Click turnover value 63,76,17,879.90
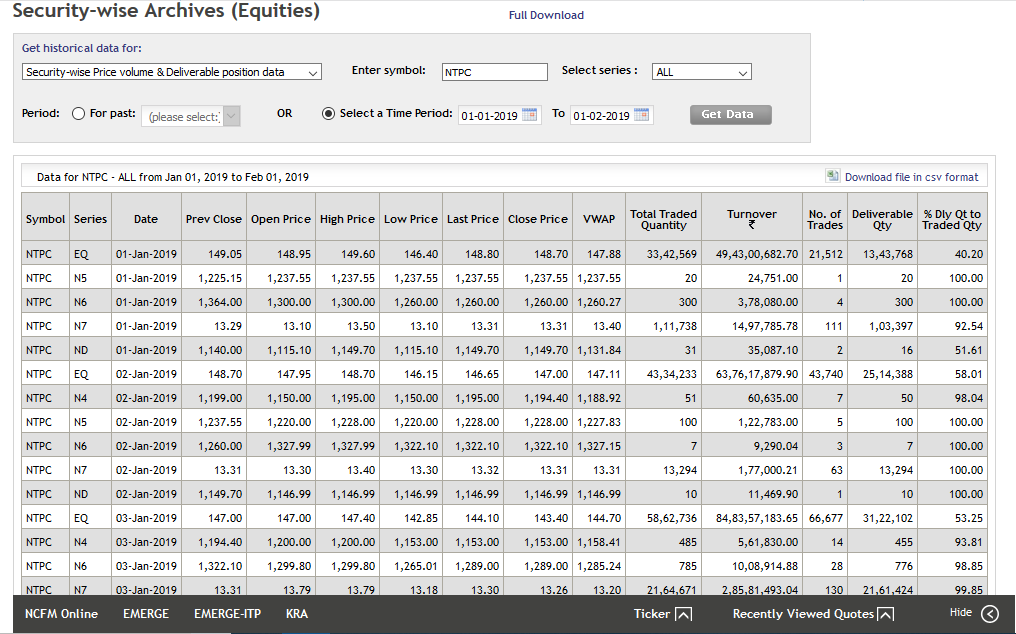1016x634 pixels. (x=757, y=374)
